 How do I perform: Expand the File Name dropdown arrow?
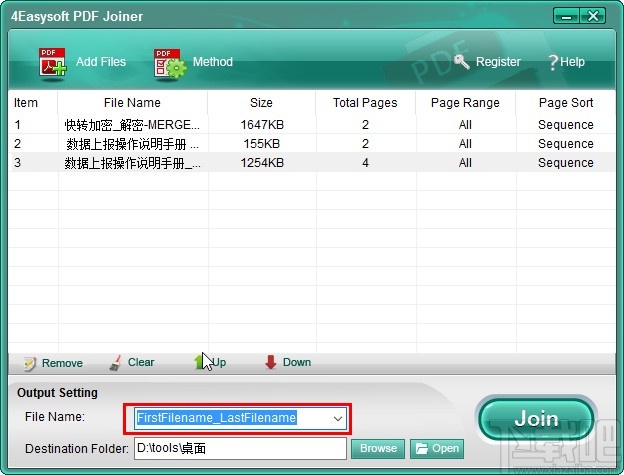(x=338, y=419)
